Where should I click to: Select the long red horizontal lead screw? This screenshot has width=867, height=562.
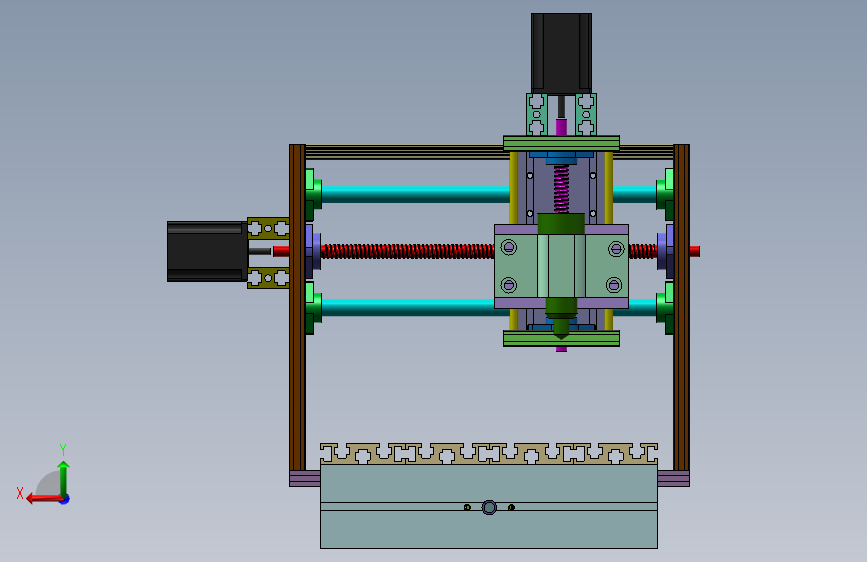(x=408, y=252)
